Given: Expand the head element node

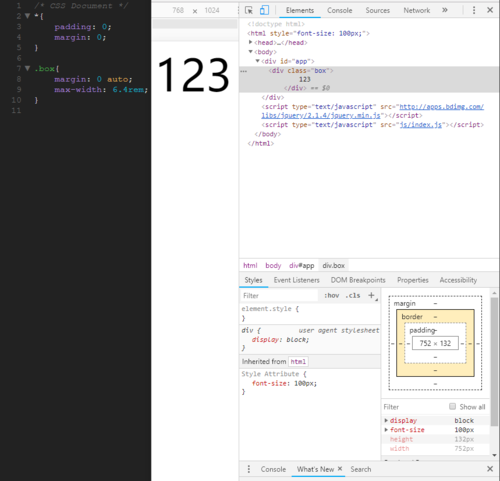Looking at the screenshot, I should point(250,42).
